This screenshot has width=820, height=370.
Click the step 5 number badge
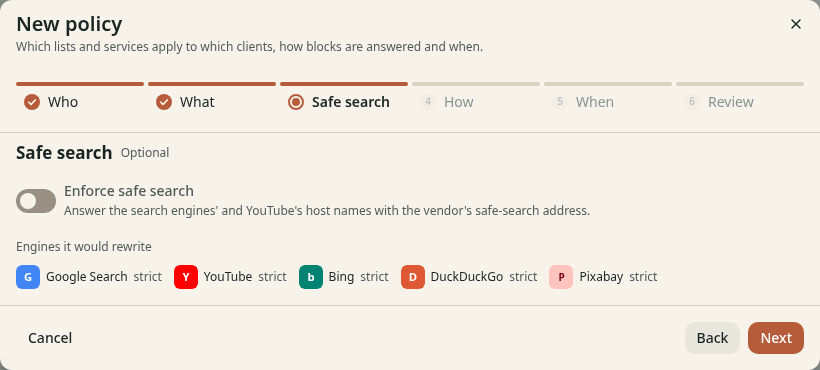560,102
